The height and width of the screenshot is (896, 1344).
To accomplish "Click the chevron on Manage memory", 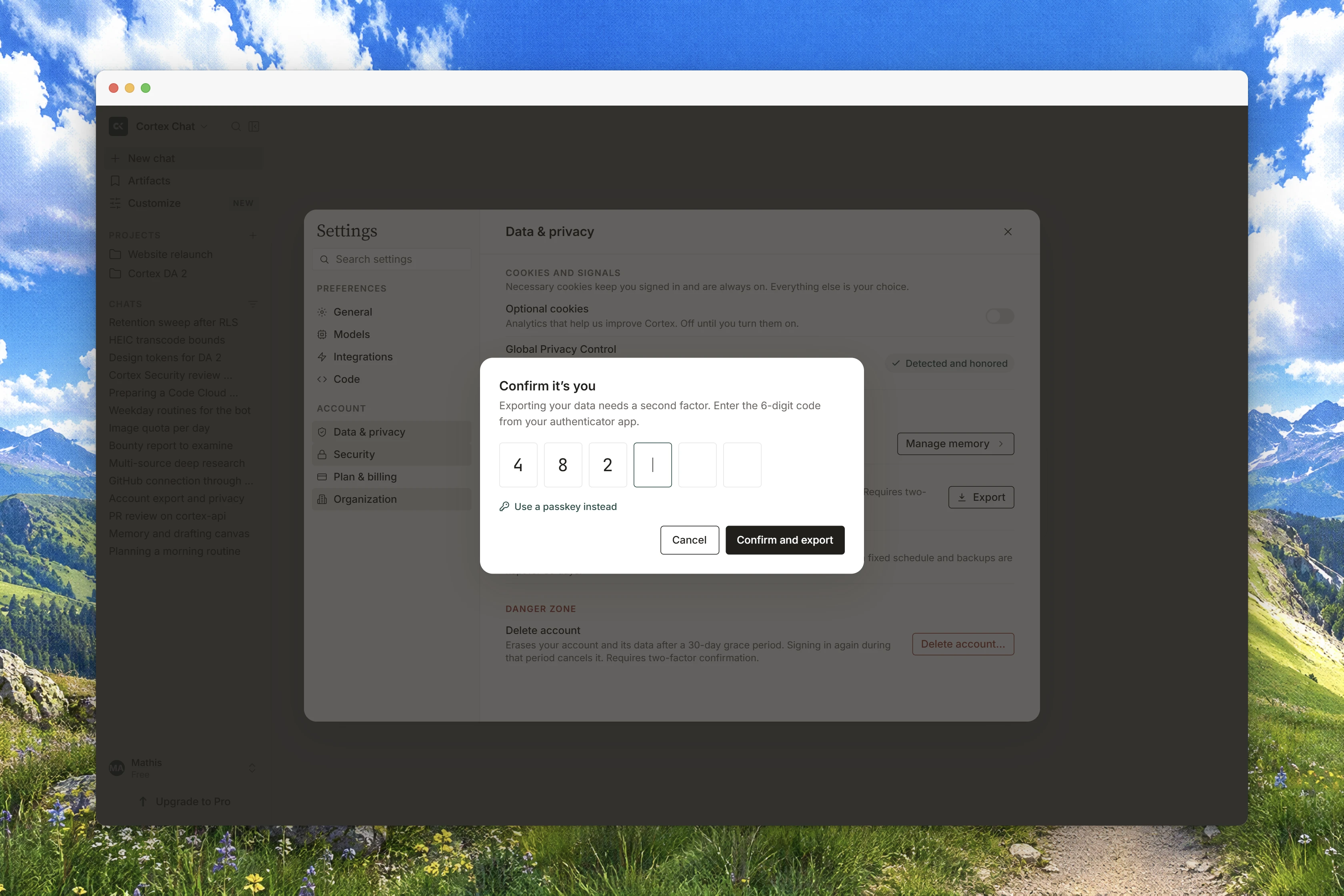I will click(x=1000, y=444).
